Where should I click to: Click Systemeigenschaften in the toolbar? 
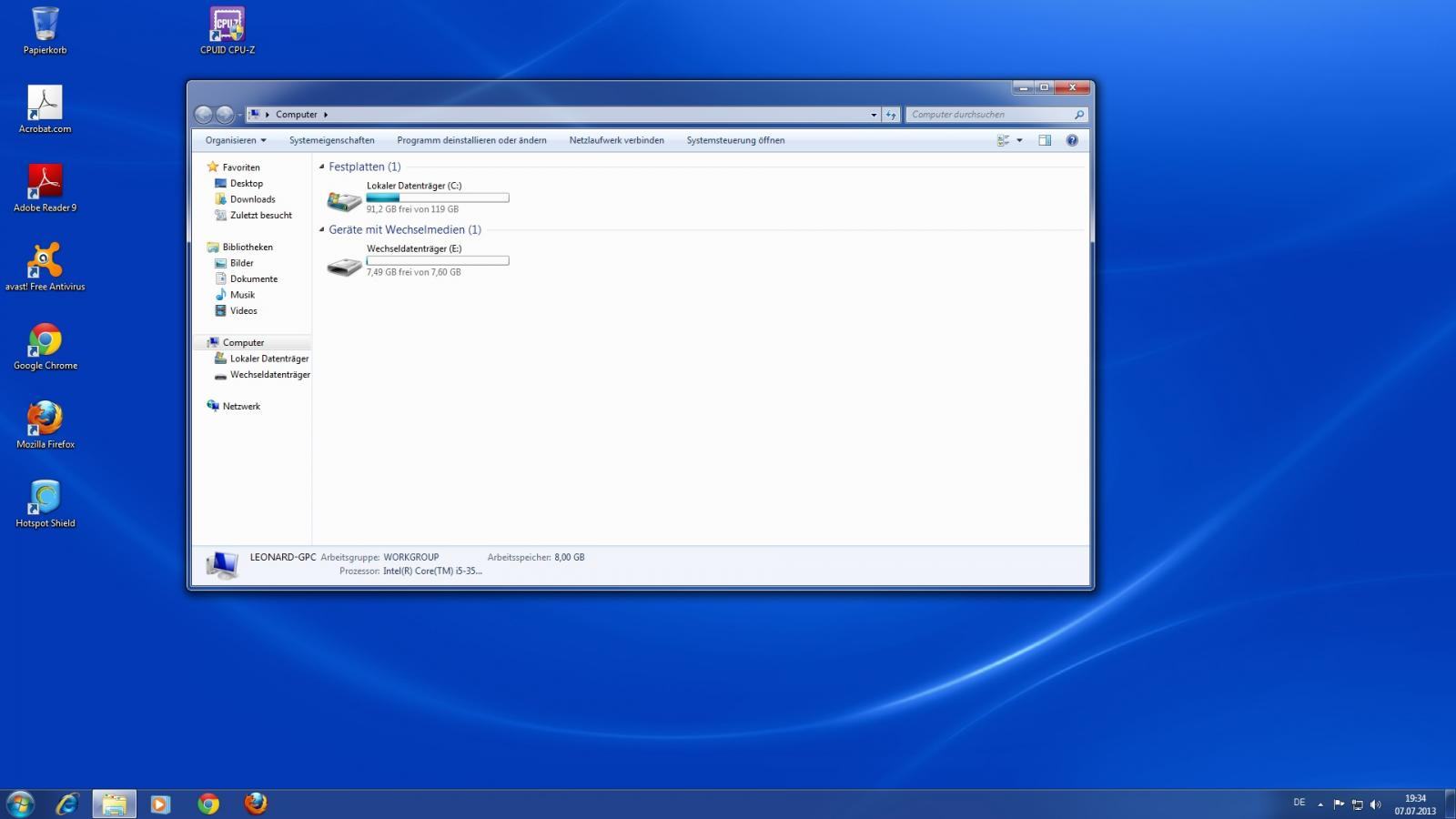[332, 140]
